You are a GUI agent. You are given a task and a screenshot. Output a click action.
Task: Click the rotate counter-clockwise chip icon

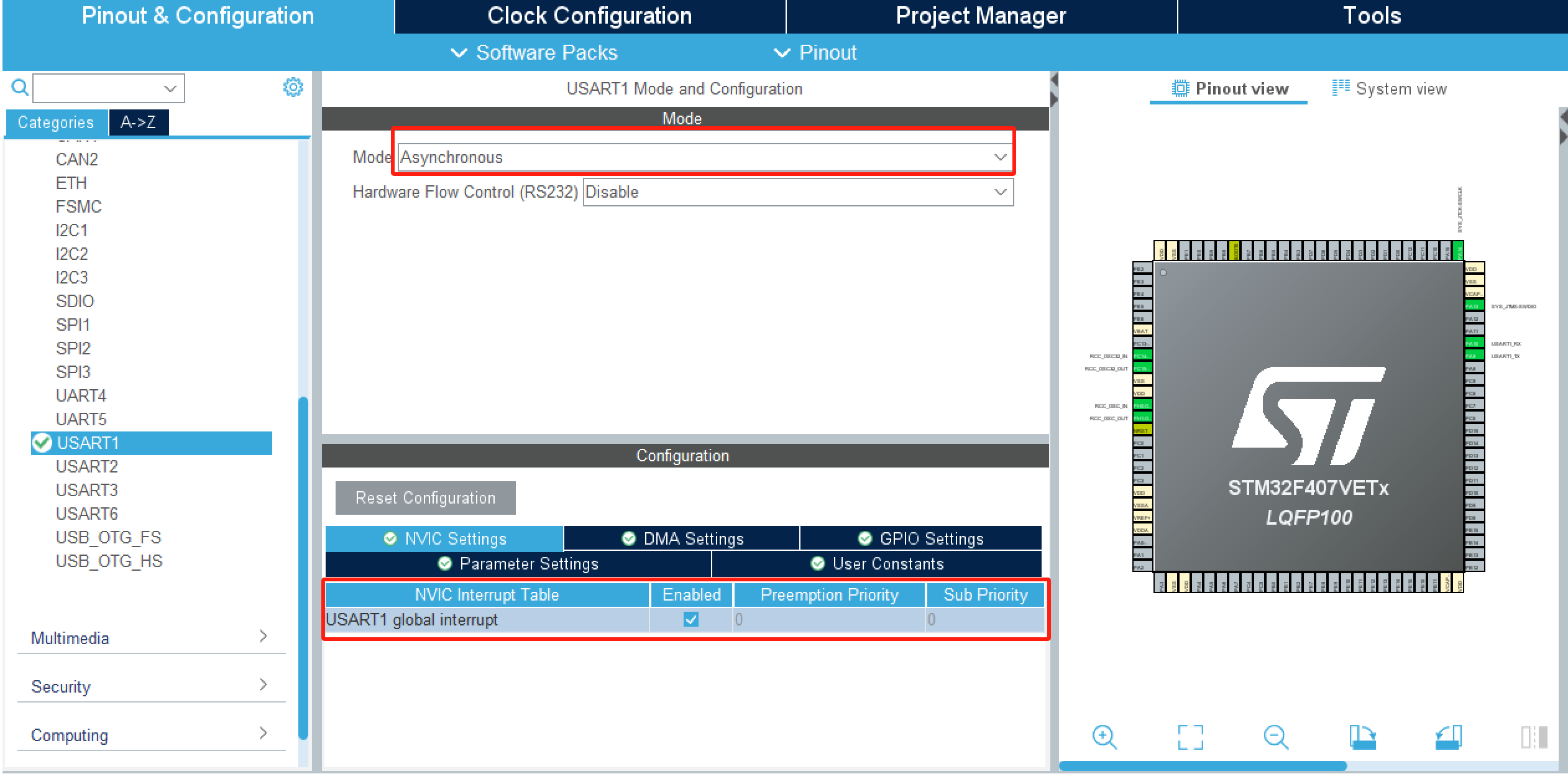point(1448,737)
